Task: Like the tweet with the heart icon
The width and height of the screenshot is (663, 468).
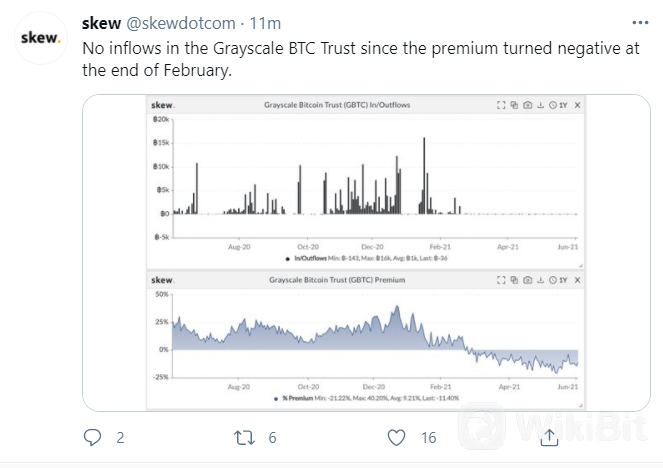Action: (396, 438)
